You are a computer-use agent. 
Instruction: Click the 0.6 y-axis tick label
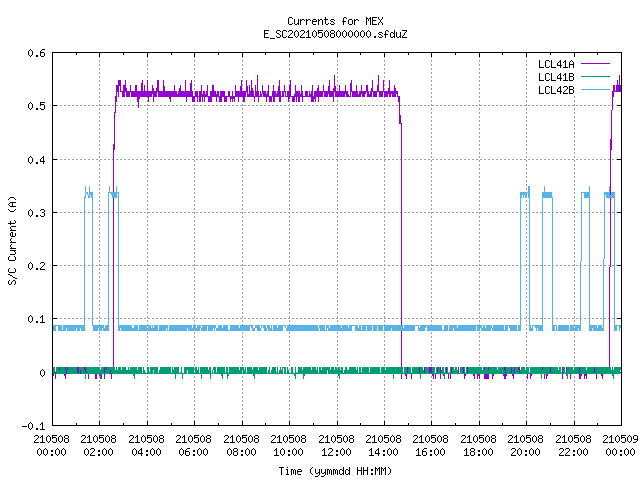tap(36, 53)
